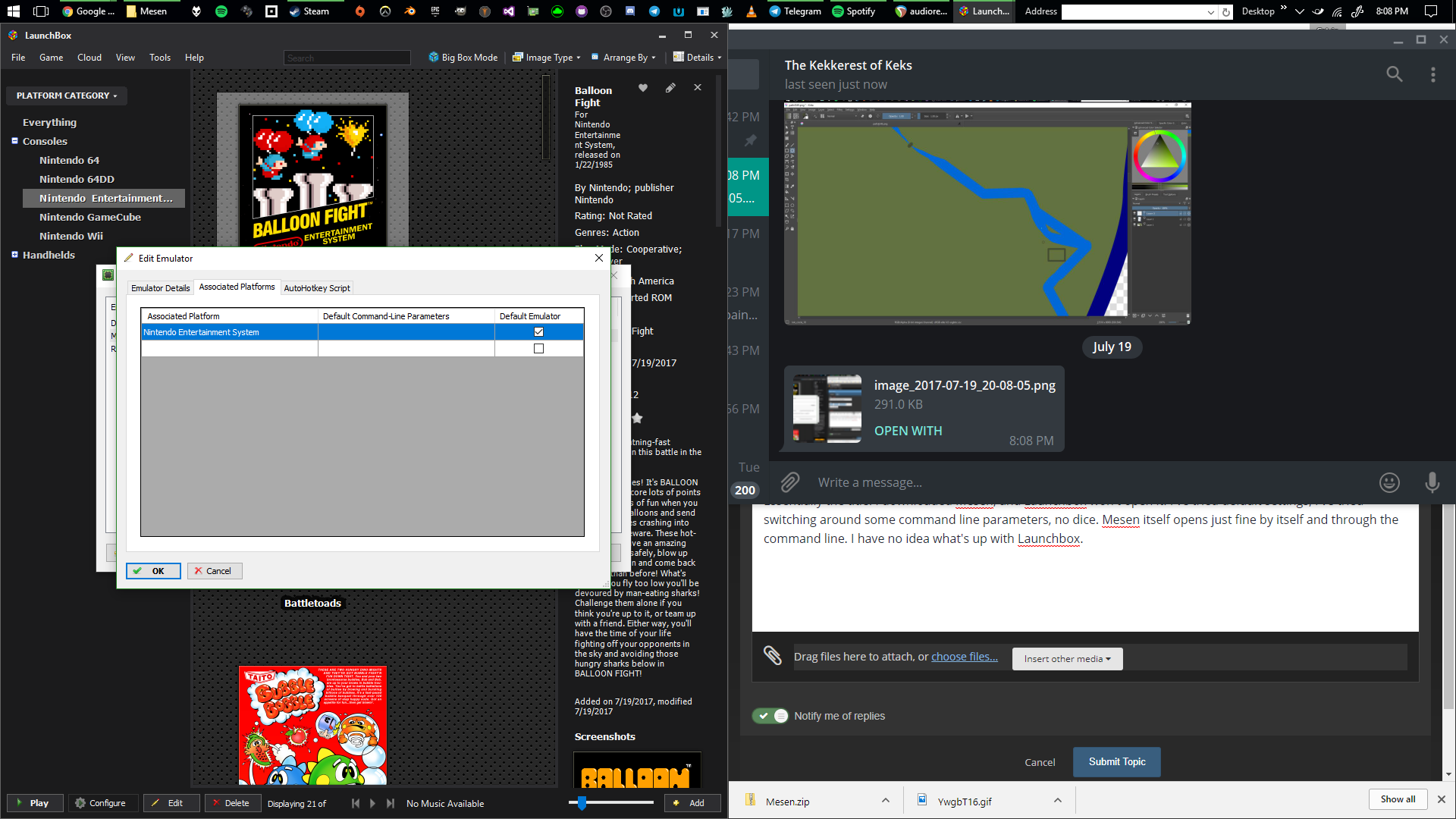Viewport: 1456px width, 819px height.
Task: Open Telegram chat options menu
Action: pos(1432,74)
